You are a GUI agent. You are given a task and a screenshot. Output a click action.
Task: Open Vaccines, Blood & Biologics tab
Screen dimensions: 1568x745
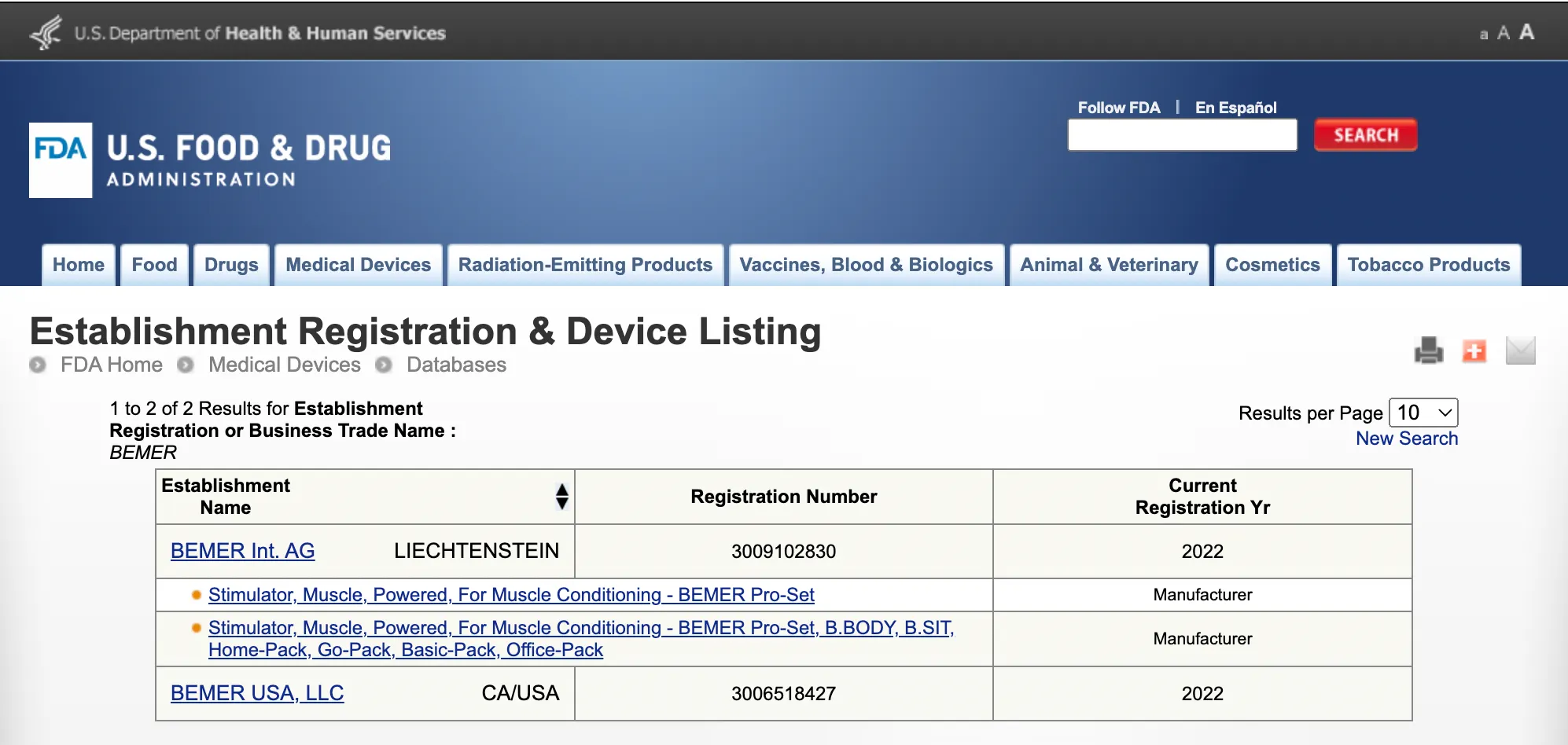[x=866, y=265]
